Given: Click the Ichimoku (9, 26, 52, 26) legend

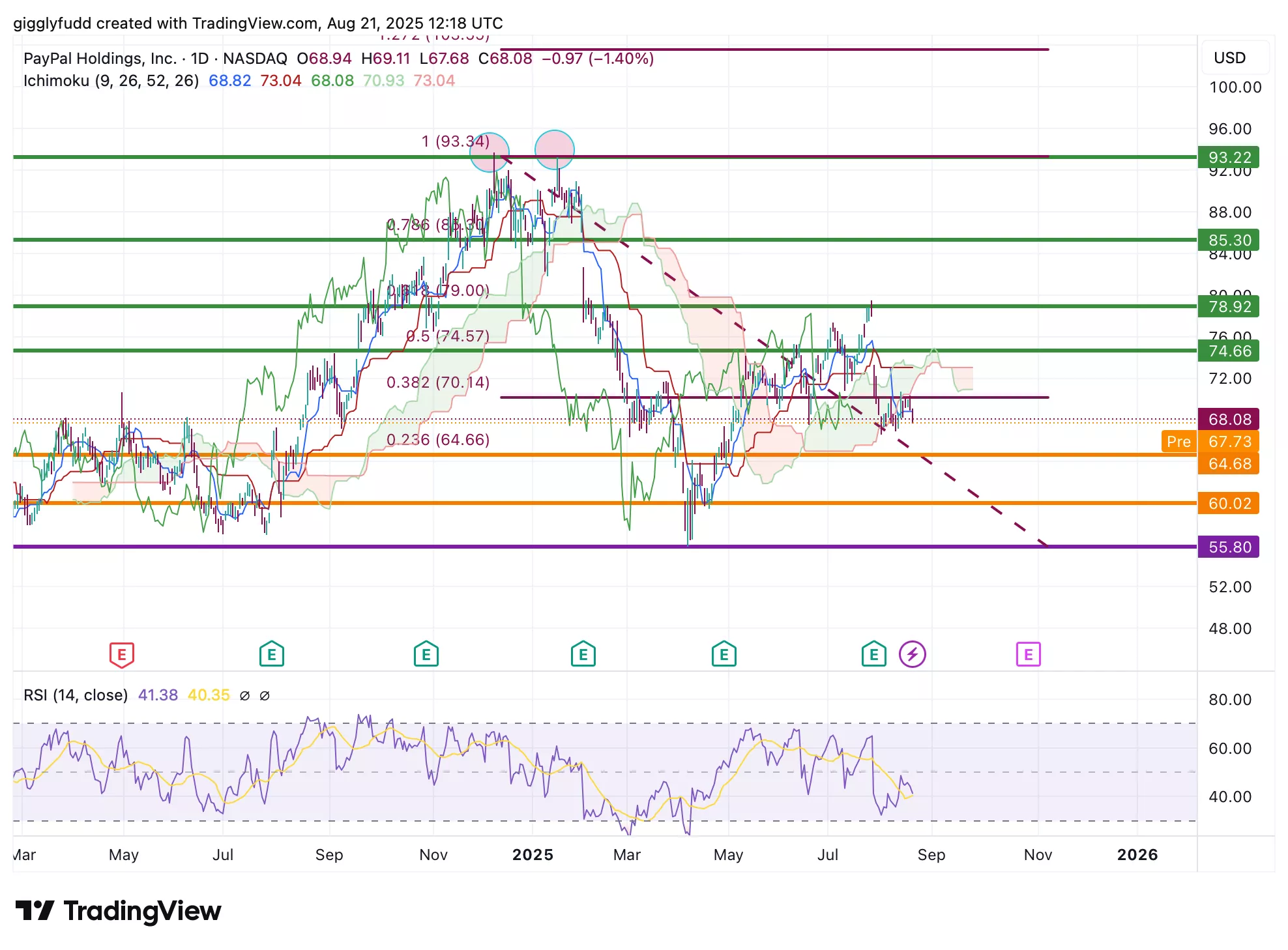Looking at the screenshot, I should tap(111, 81).
